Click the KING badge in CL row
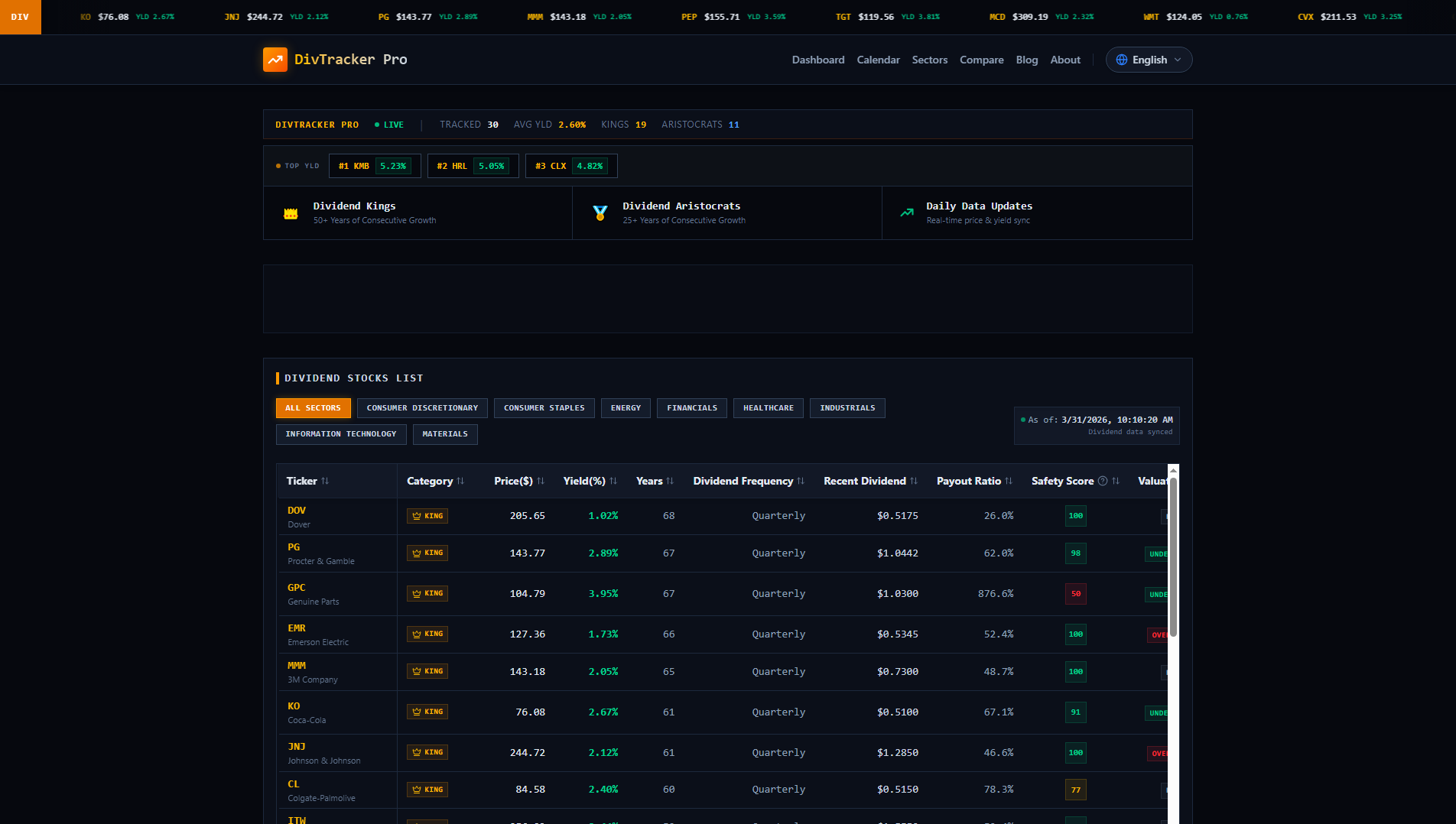This screenshot has width=1456, height=824. coord(427,790)
